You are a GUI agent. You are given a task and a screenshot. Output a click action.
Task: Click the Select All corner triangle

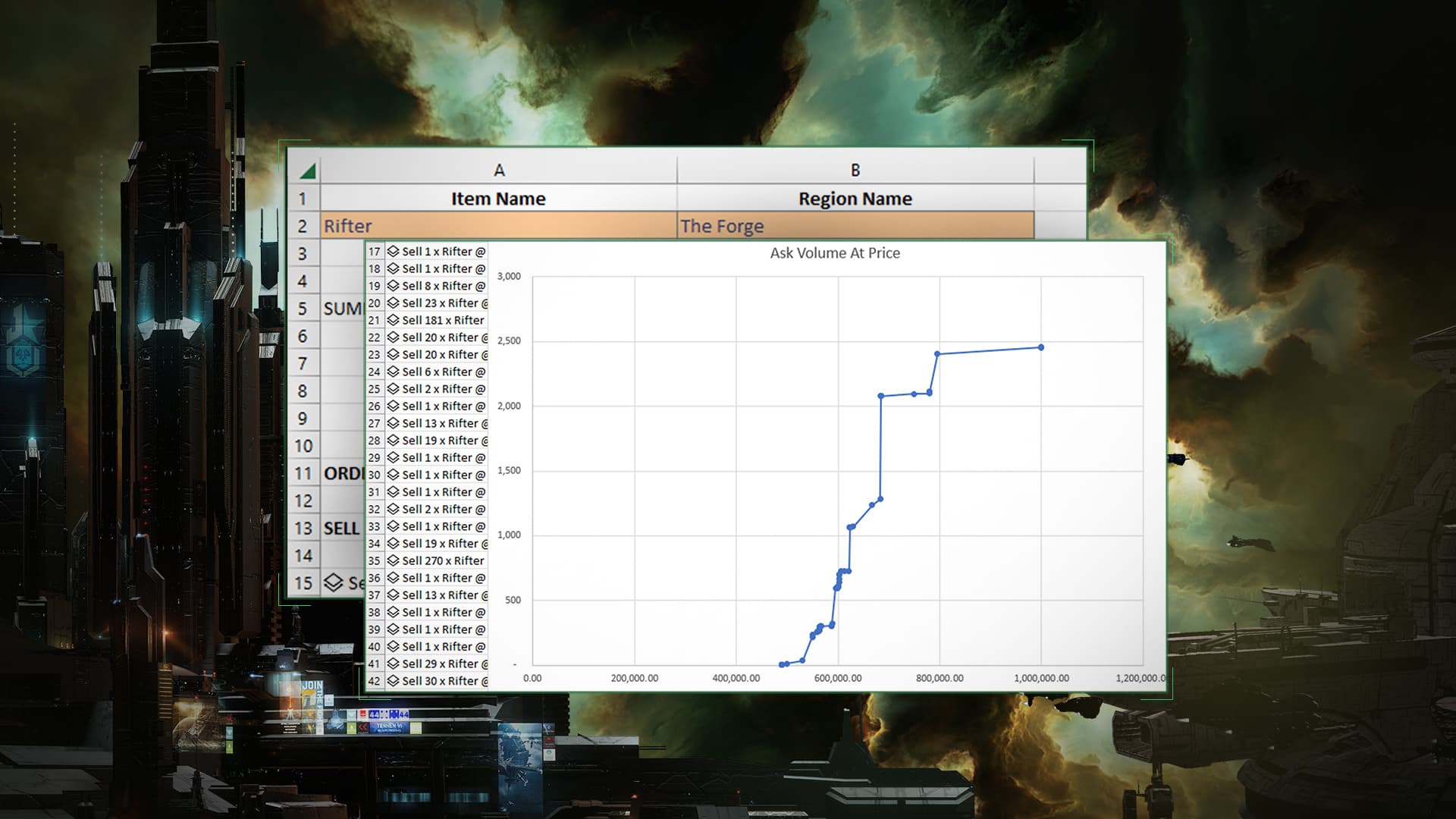[308, 171]
